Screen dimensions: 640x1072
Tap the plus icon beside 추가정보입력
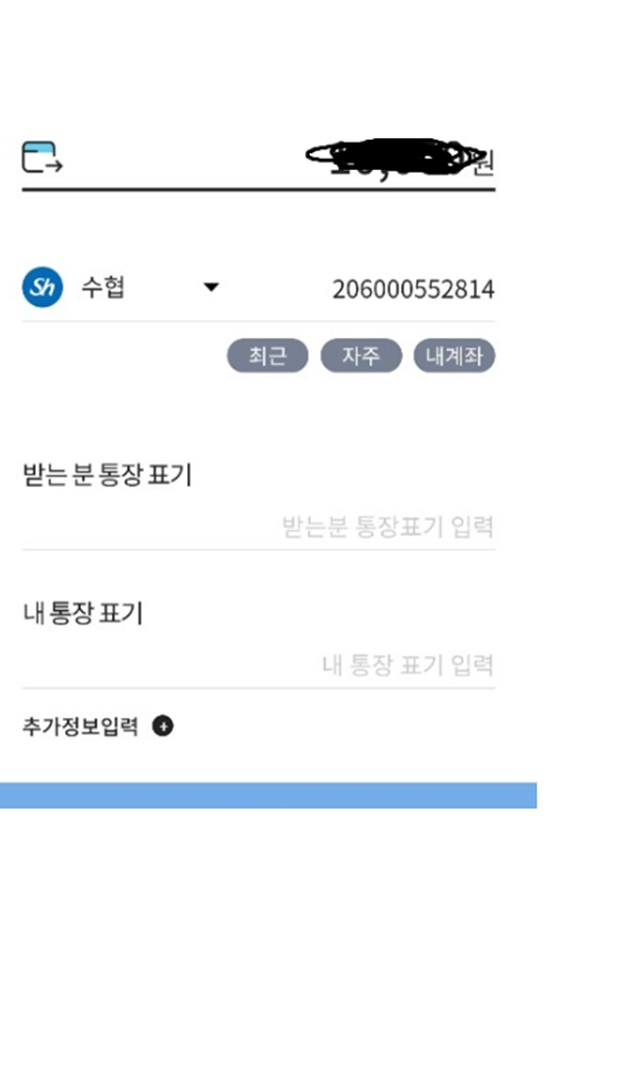click(x=163, y=725)
